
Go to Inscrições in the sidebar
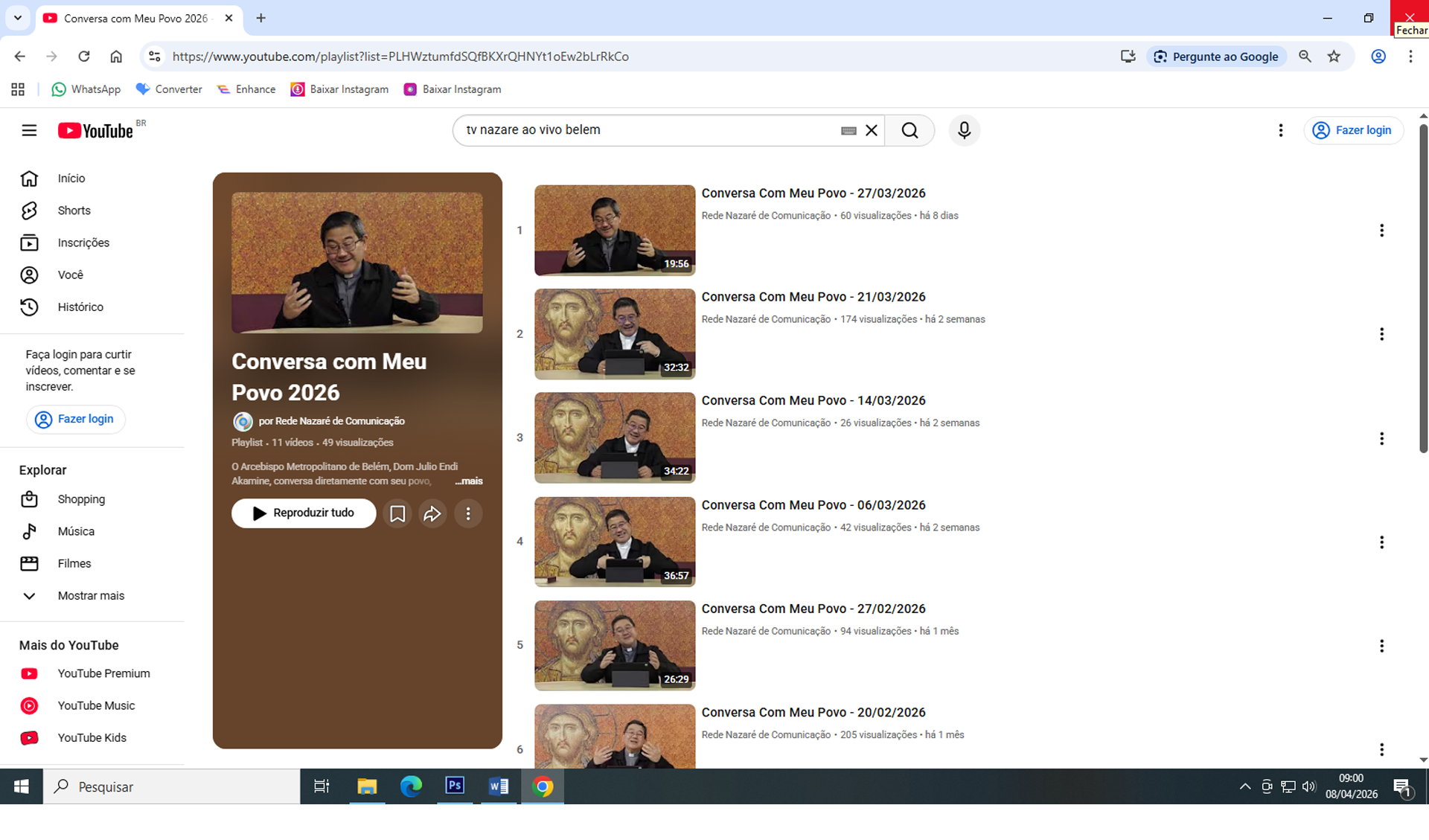tap(83, 243)
